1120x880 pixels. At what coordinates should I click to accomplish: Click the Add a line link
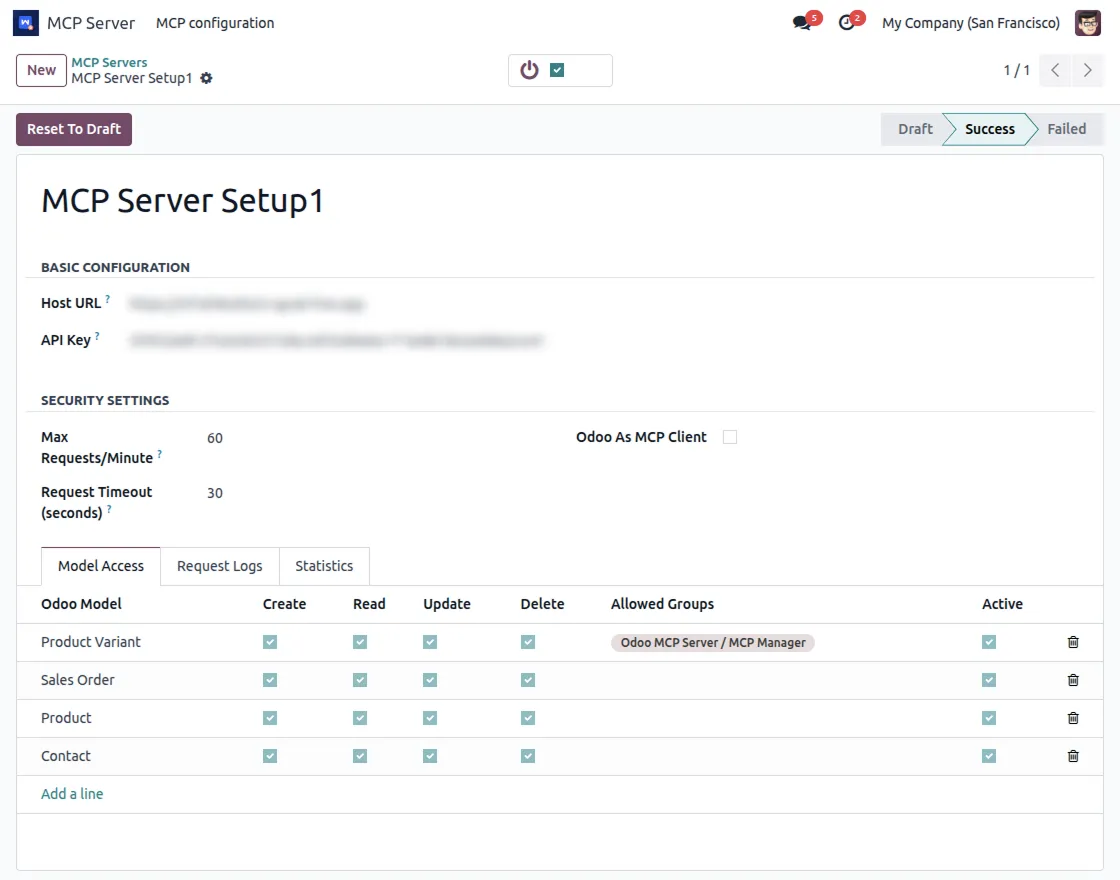[x=72, y=794]
